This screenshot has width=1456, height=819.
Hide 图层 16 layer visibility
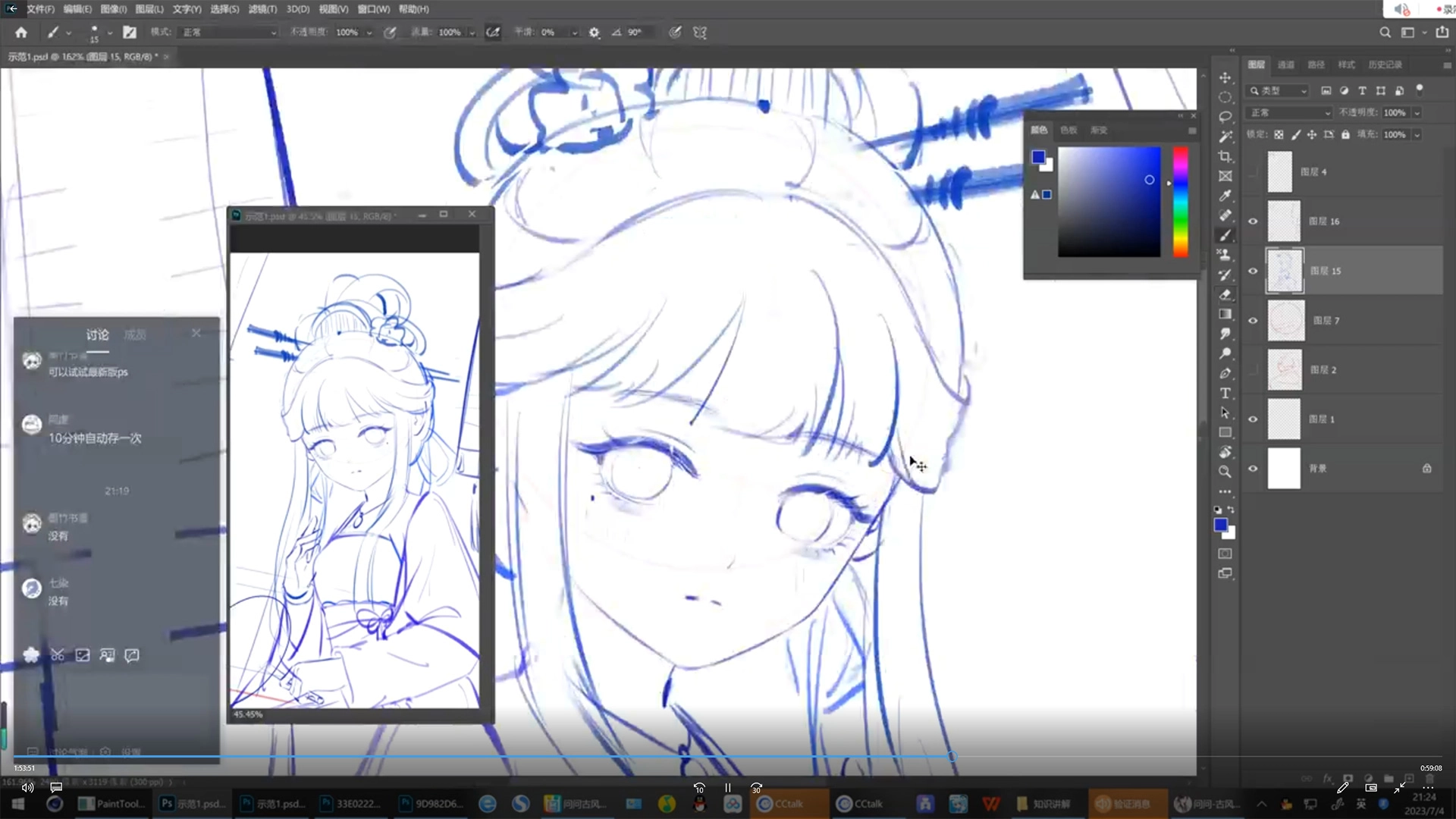point(1253,221)
